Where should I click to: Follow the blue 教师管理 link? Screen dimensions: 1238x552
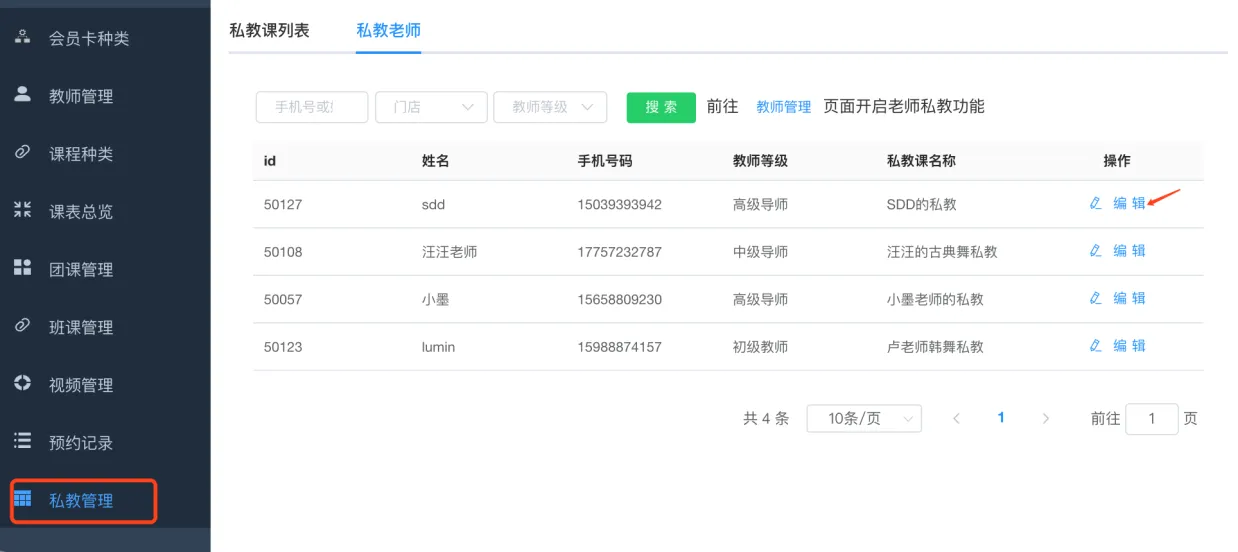tap(783, 107)
